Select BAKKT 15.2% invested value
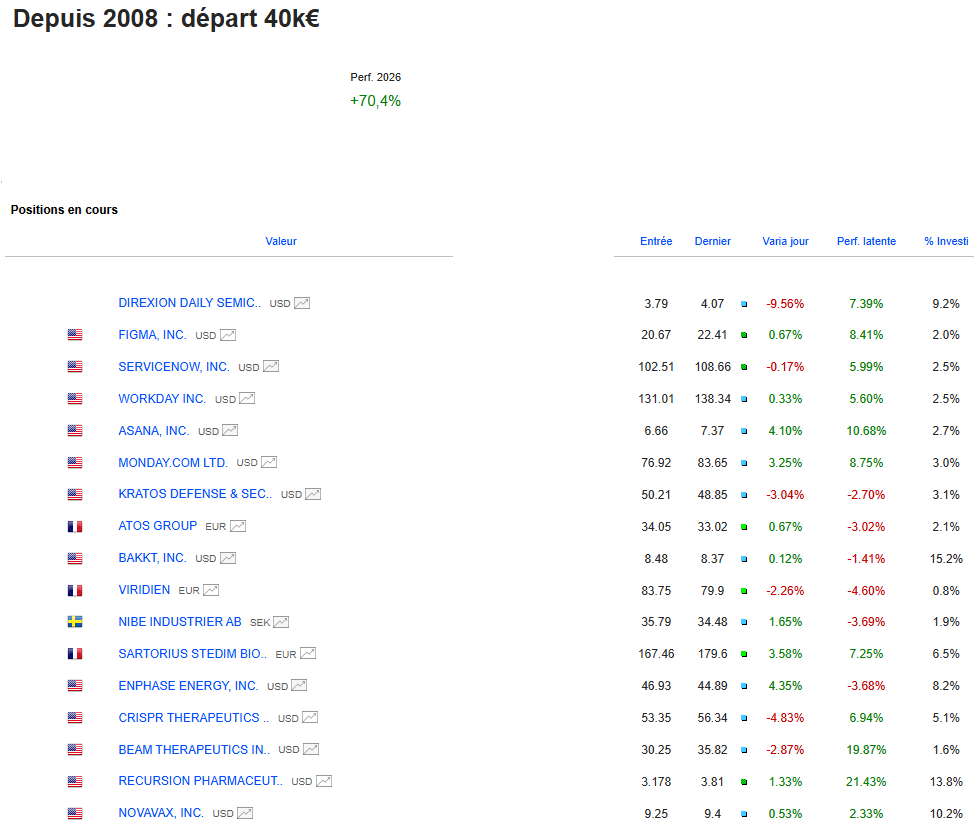974x832 pixels. coord(946,559)
